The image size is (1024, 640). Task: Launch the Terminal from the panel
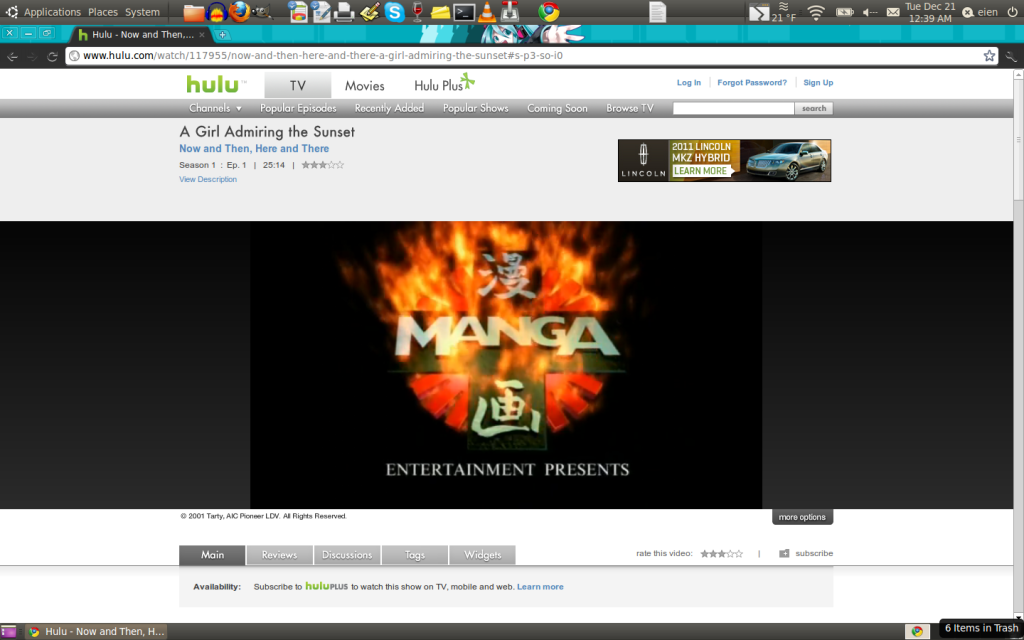click(464, 12)
